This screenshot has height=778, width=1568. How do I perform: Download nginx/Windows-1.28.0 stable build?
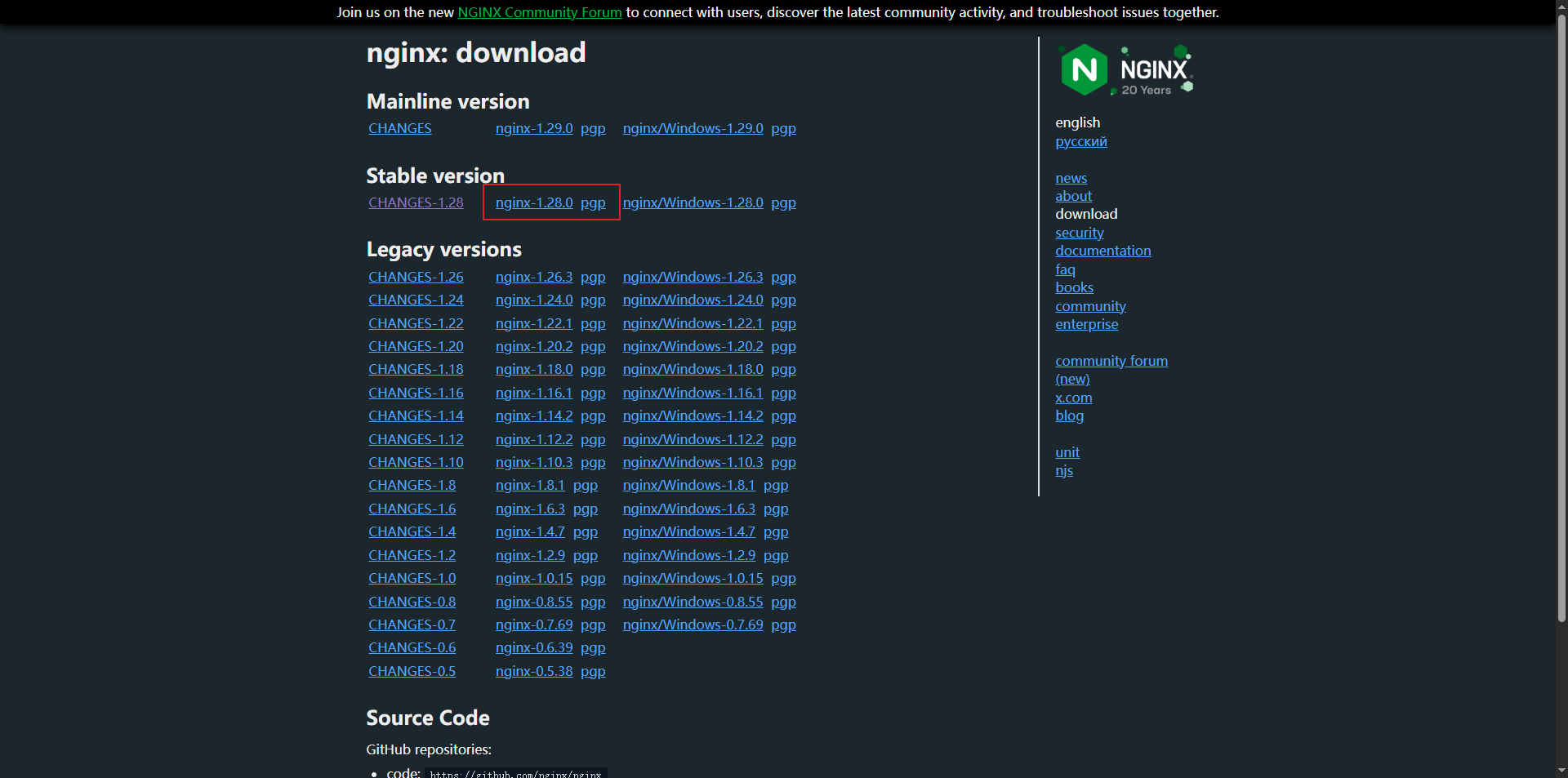(x=693, y=202)
